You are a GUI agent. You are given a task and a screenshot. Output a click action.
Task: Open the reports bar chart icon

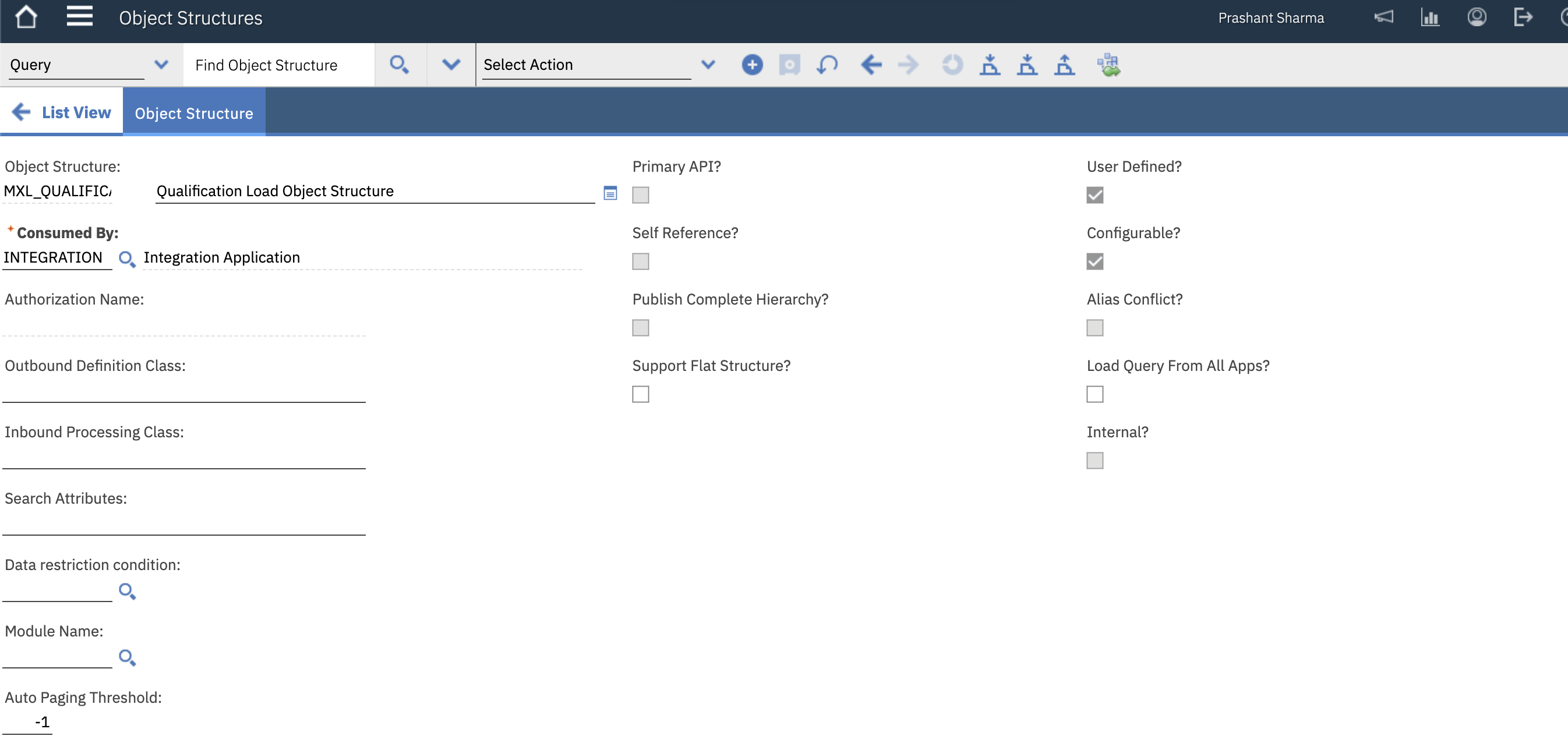[x=1429, y=17]
